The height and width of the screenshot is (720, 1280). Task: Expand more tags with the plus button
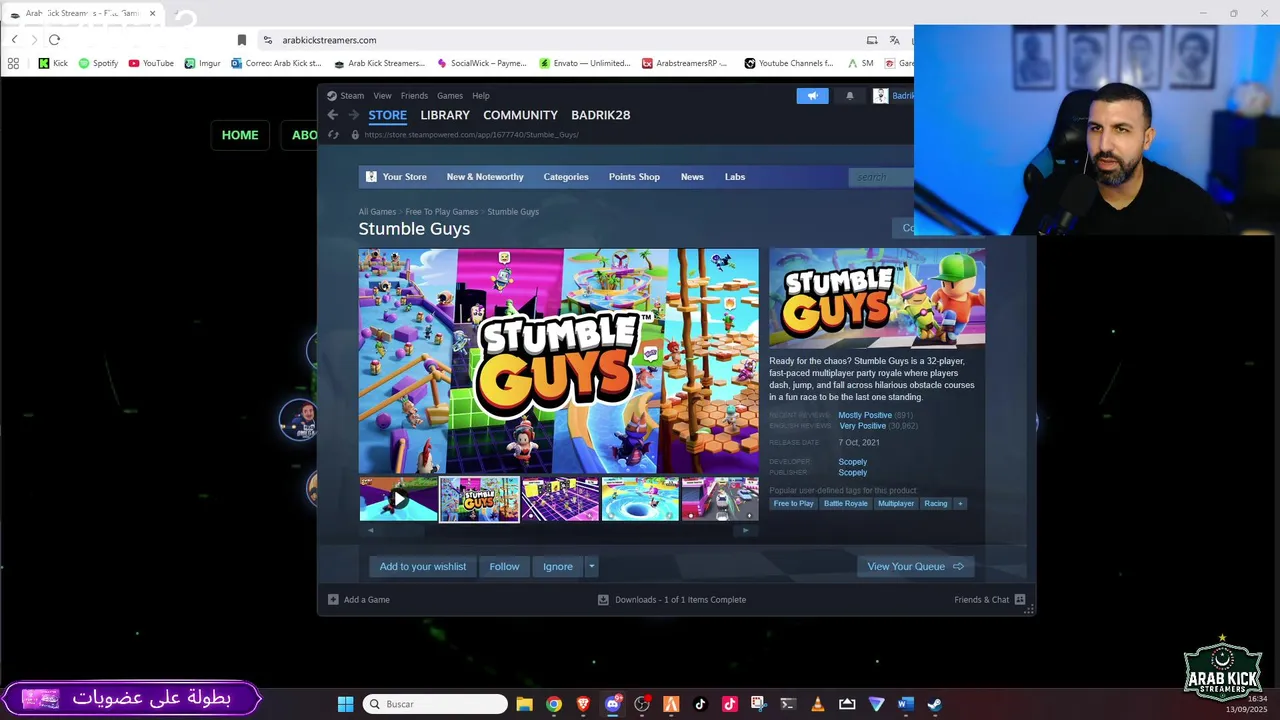[960, 504]
